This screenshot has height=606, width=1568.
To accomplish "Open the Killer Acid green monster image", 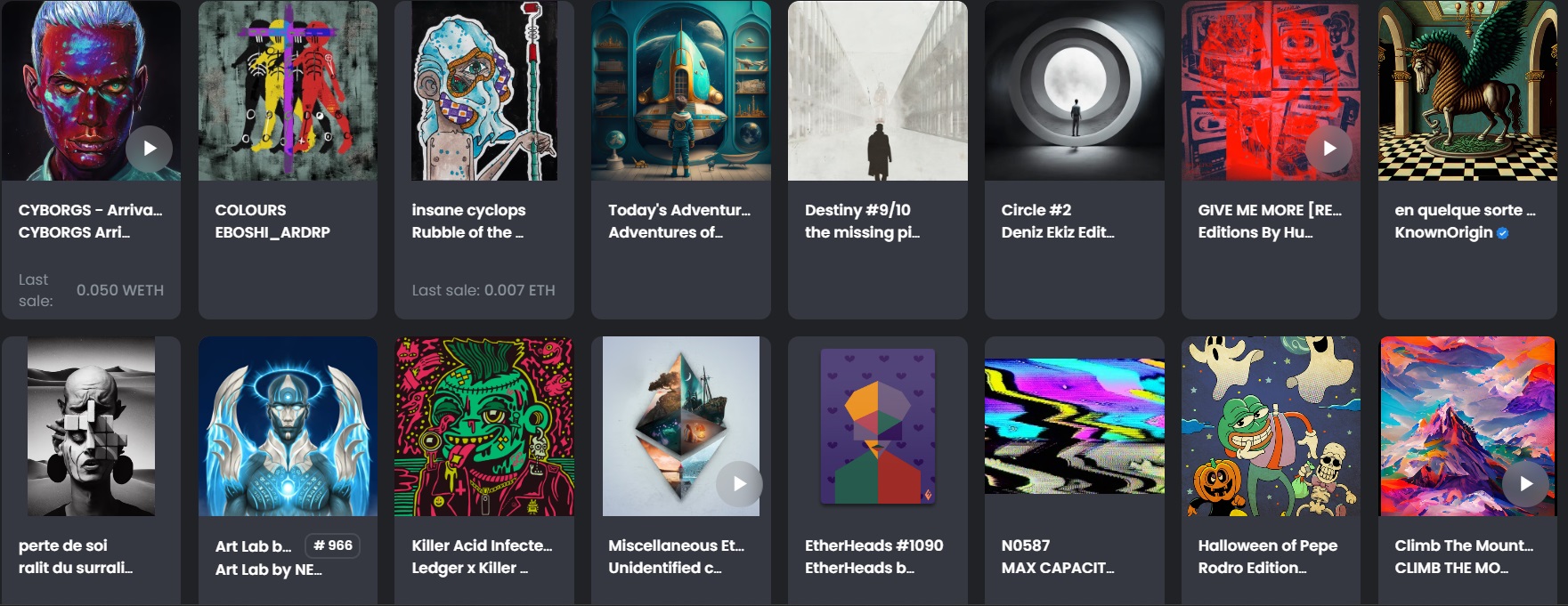I will [484, 426].
